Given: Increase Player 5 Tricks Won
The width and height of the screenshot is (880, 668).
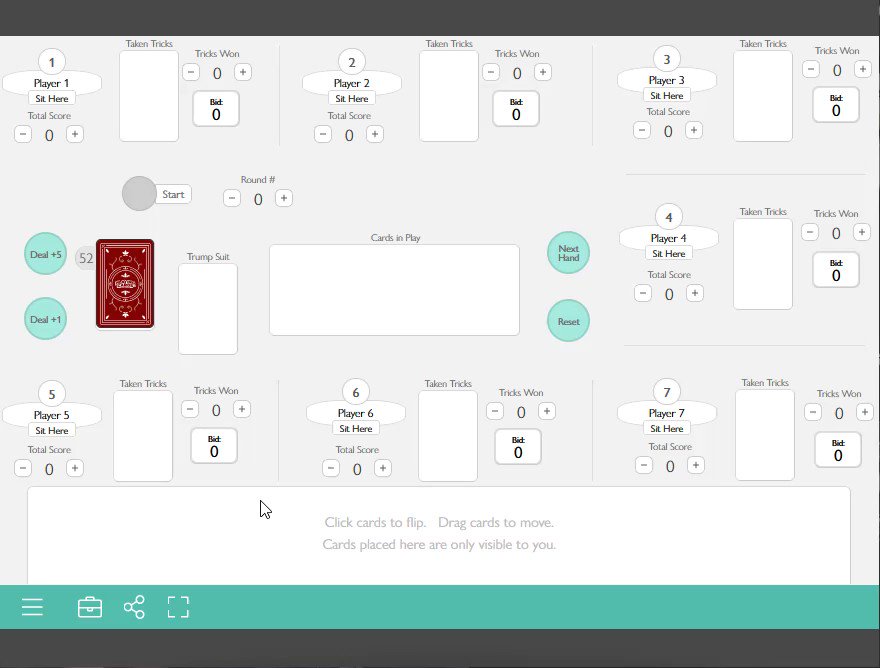Looking at the screenshot, I should (242, 409).
